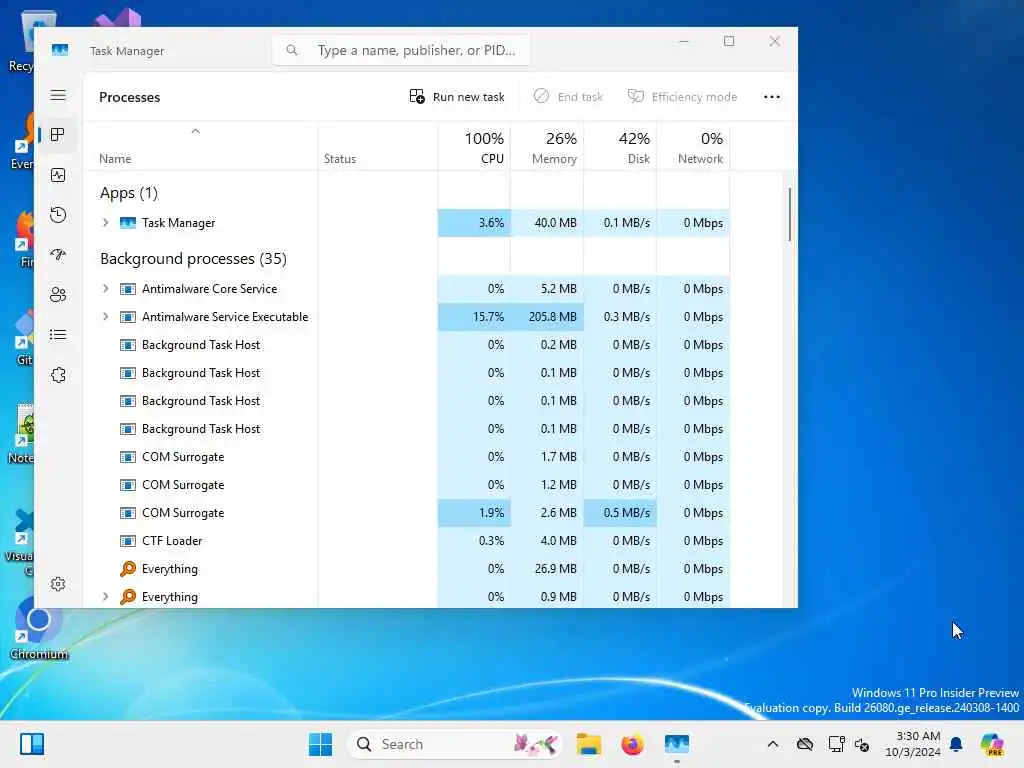This screenshot has height=768, width=1024.
Task: Click the Task Manager title bar icon
Action: pos(60,50)
